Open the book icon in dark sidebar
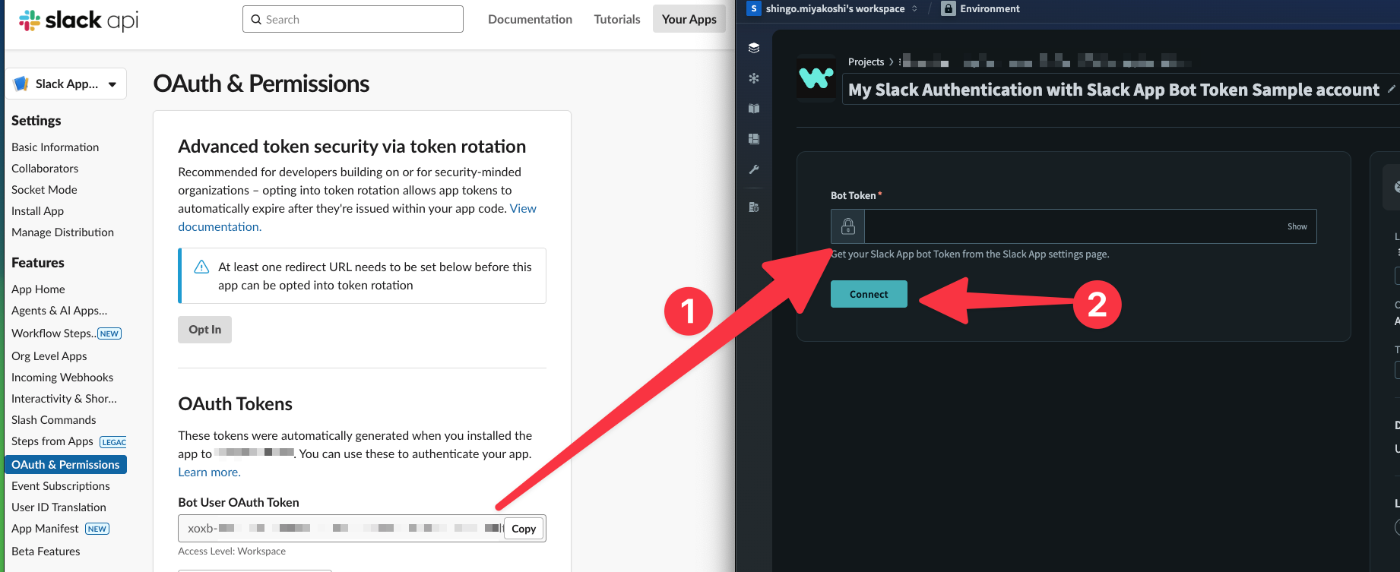This screenshot has height=572, width=1400. (x=754, y=108)
